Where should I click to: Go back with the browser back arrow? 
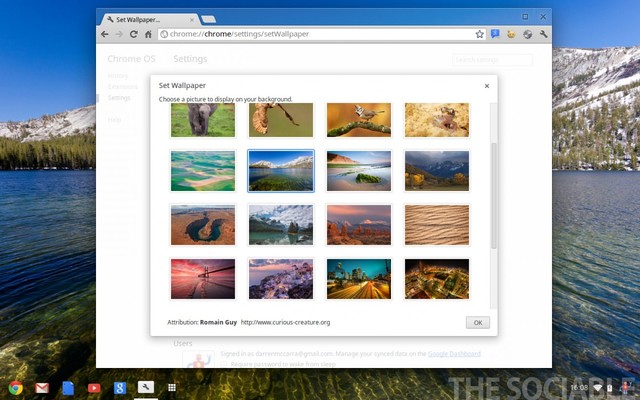click(105, 34)
